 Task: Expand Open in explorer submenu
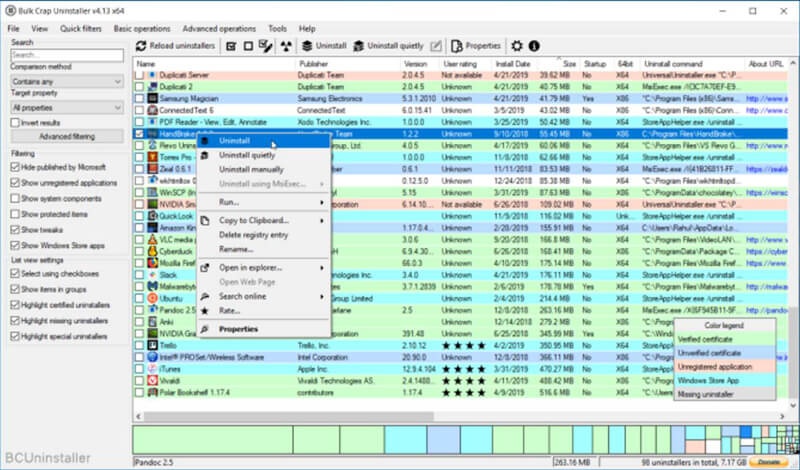[264, 268]
